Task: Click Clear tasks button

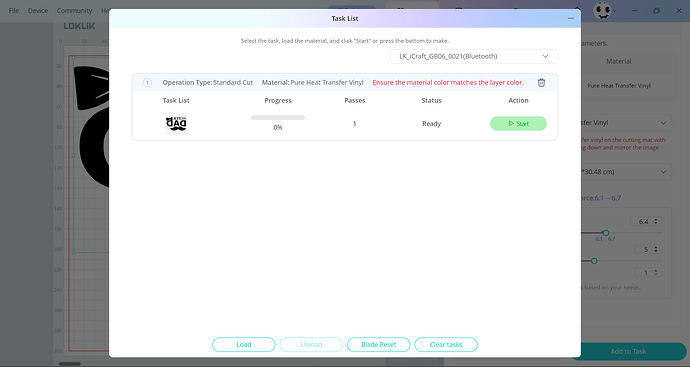Action: pos(446,345)
